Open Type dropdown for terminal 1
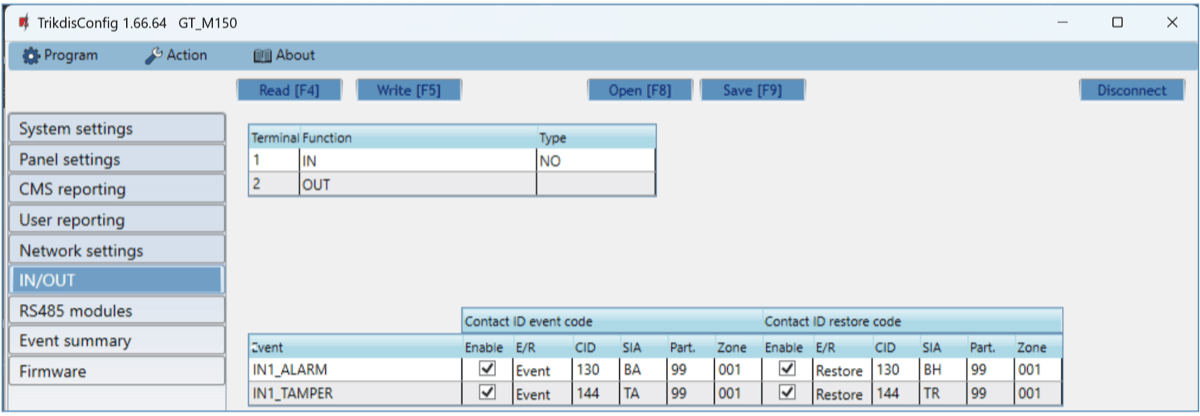 595,160
